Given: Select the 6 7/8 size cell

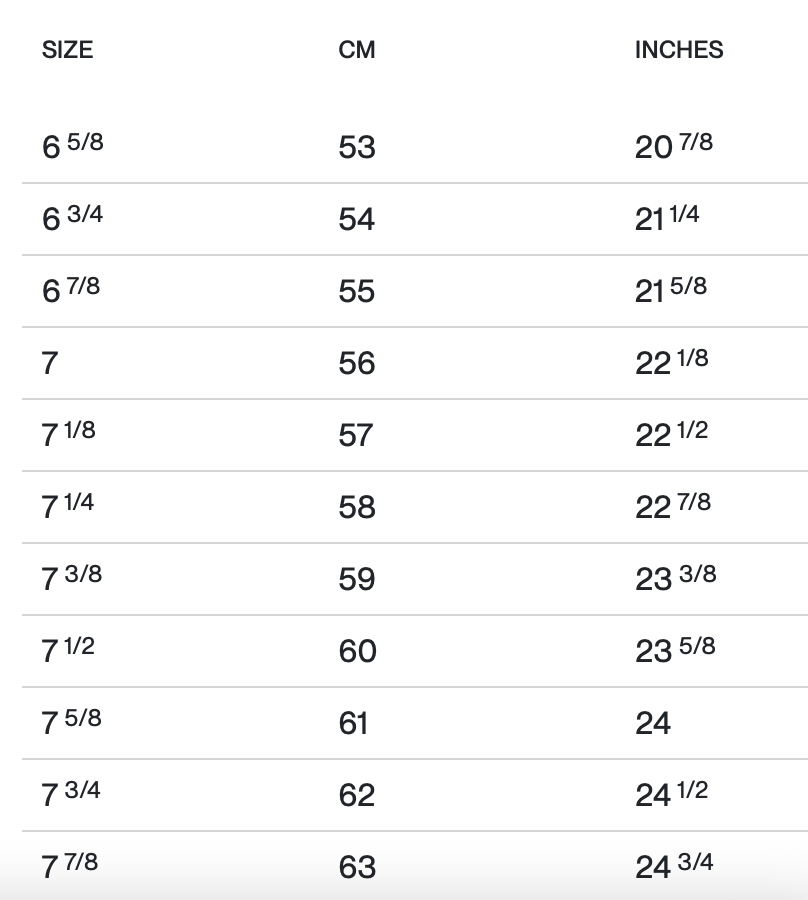Looking at the screenshot, I should coord(71,290).
